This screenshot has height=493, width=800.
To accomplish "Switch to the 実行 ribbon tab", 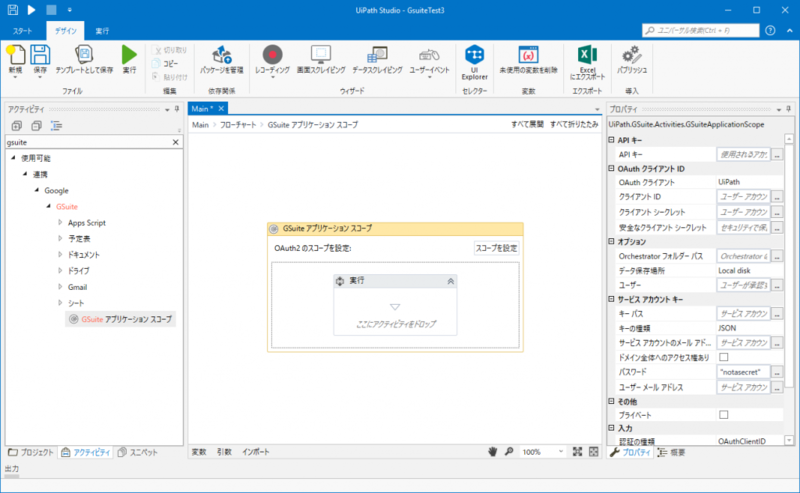I will pos(102,31).
